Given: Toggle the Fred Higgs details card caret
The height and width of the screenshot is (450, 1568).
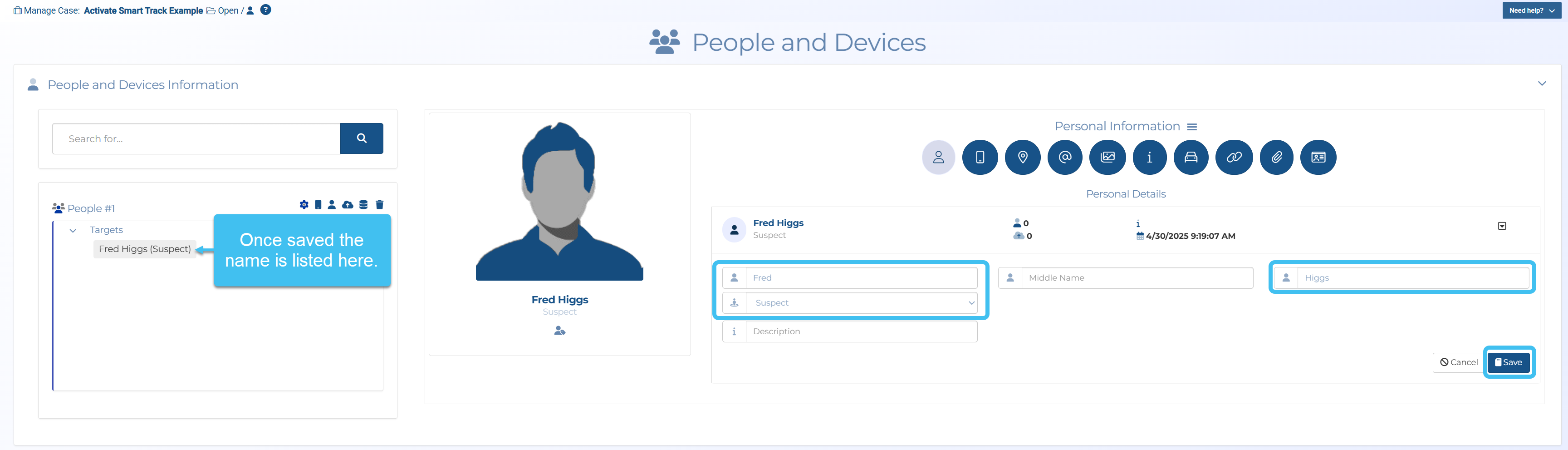Looking at the screenshot, I should point(1502,226).
